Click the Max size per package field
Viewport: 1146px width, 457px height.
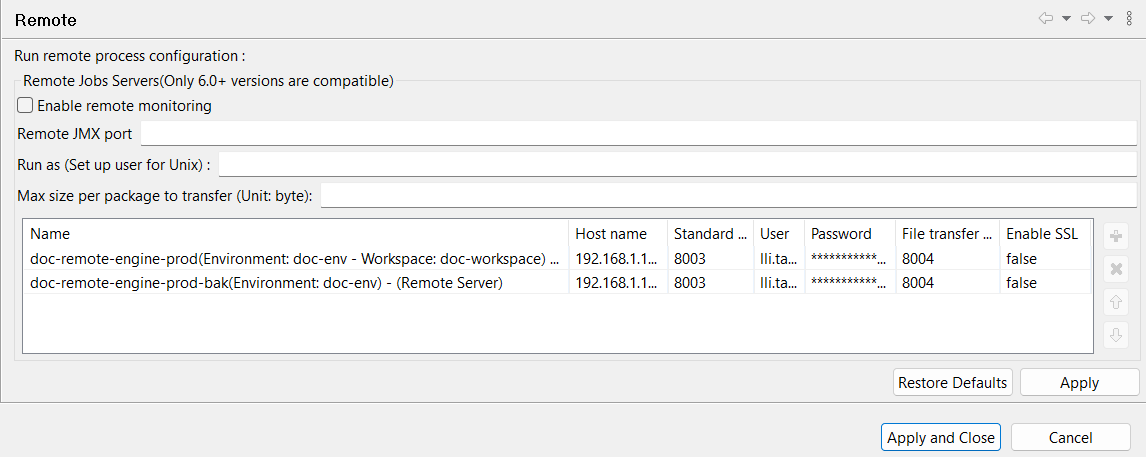[x=728, y=195]
